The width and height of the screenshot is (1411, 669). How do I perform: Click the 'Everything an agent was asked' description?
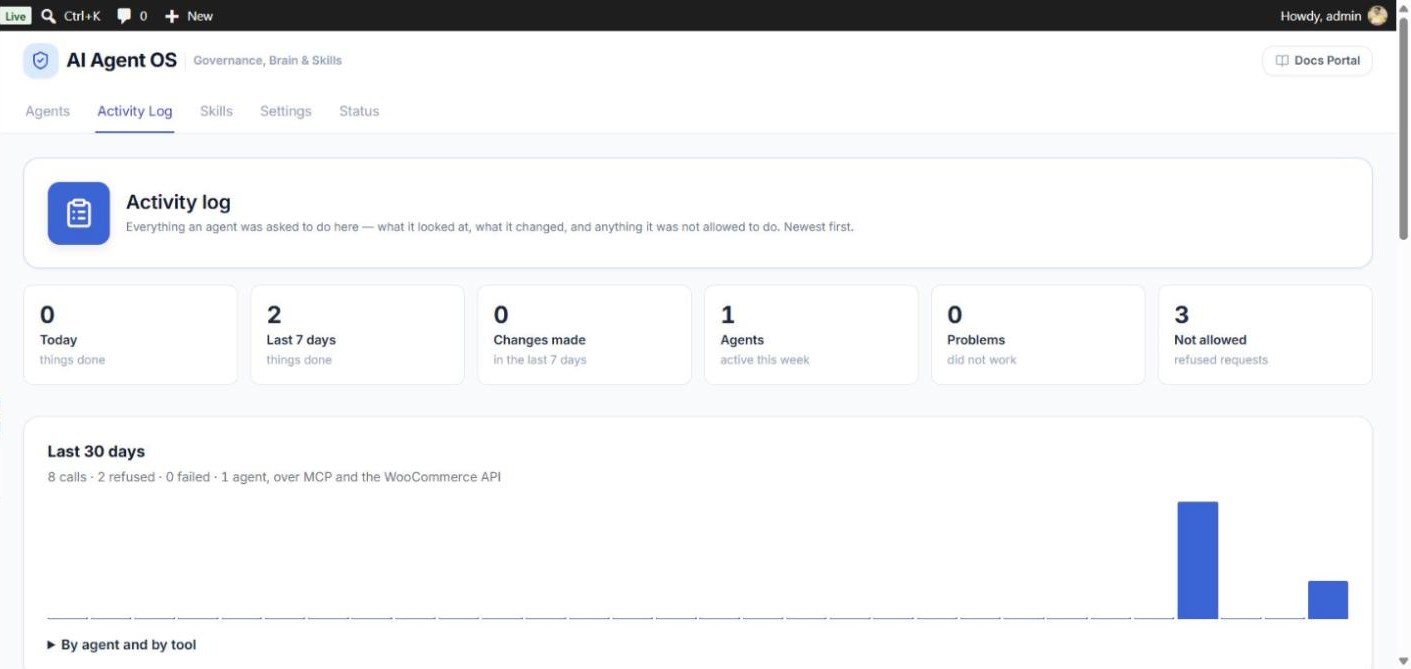tap(490, 227)
